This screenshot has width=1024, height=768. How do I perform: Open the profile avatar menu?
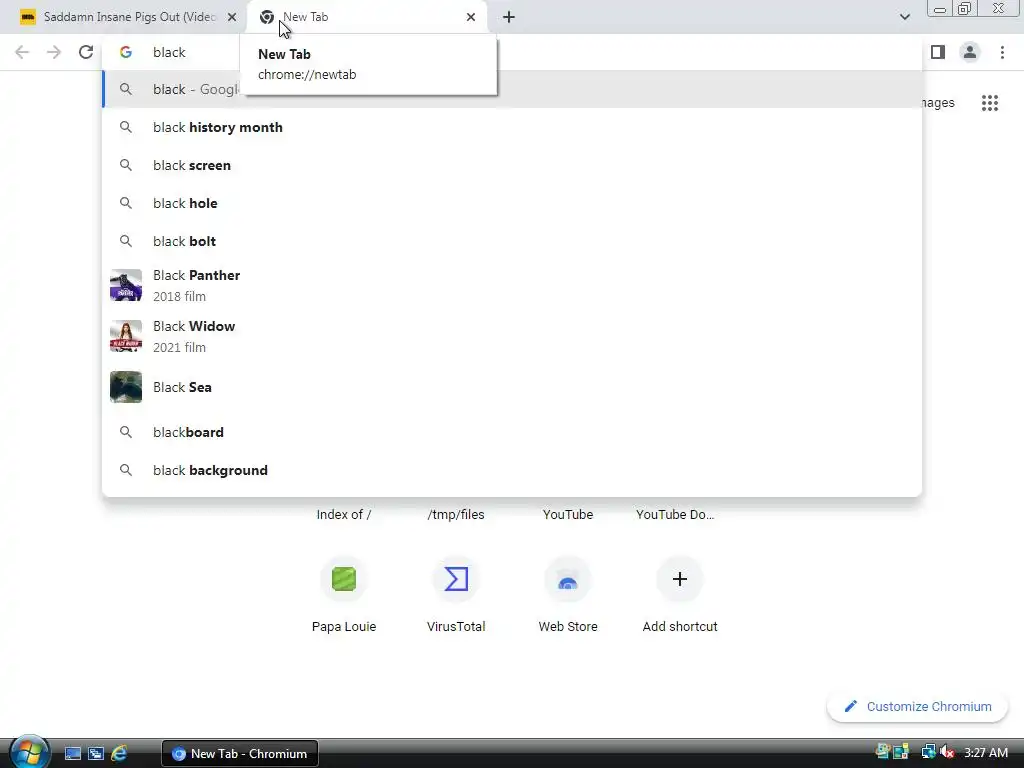point(970,52)
